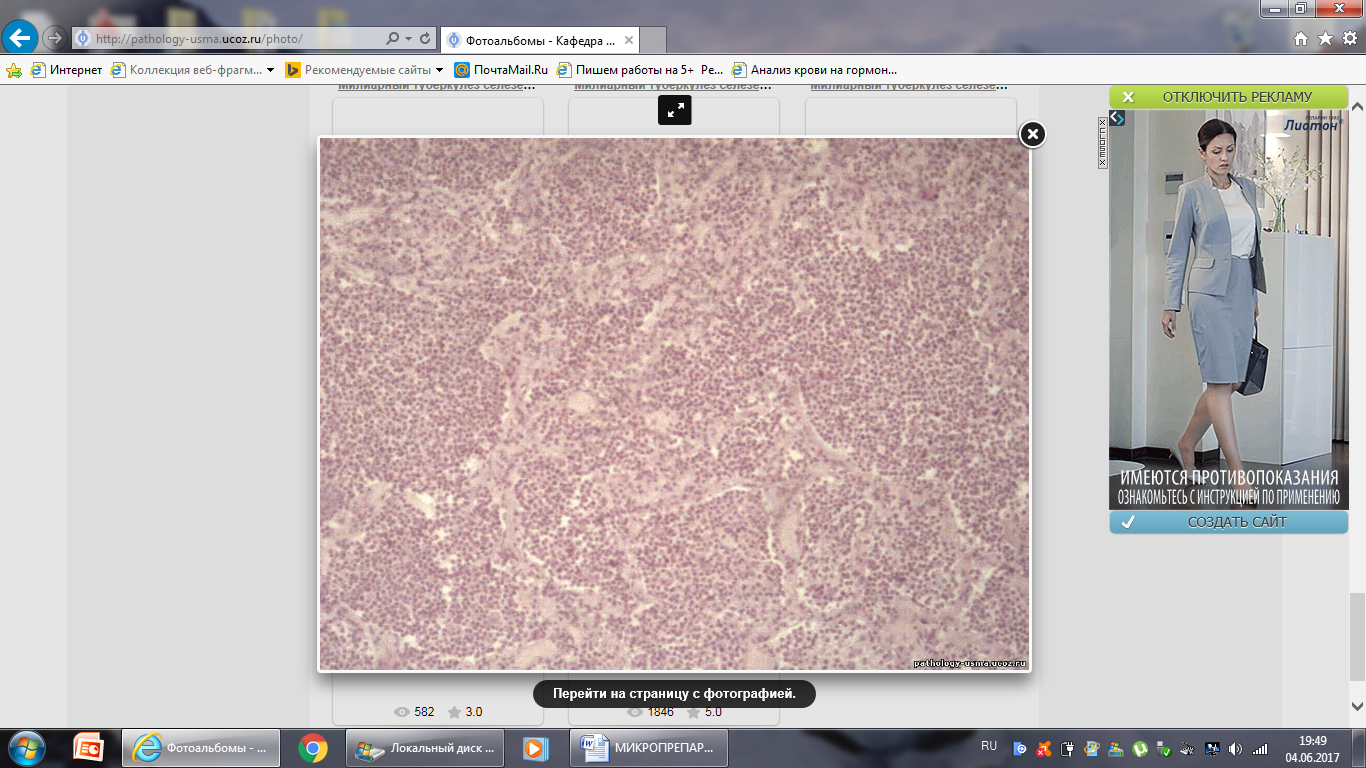The height and width of the screenshot is (768, 1366).
Task: Click the 3.0 star rating
Action: tap(465, 712)
